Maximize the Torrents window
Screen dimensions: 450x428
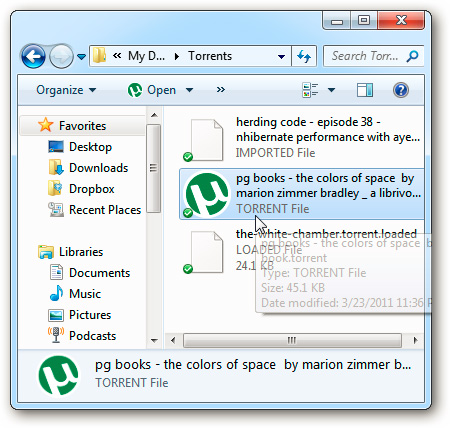364,20
